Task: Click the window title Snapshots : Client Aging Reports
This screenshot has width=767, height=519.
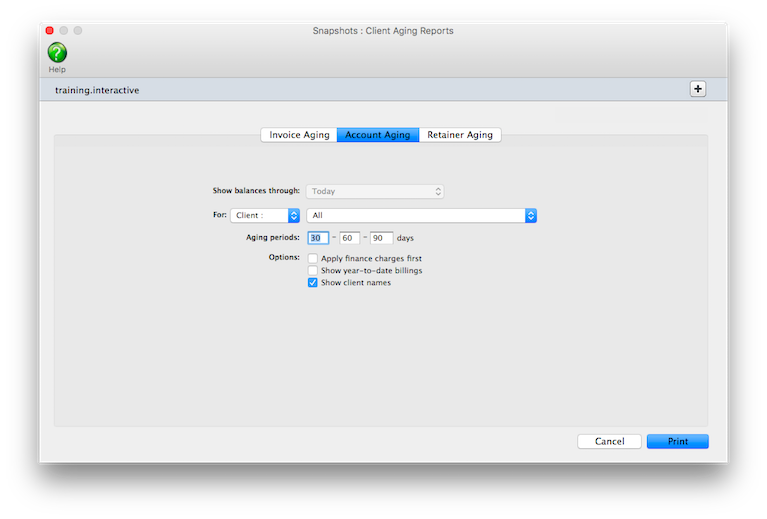Action: [383, 31]
